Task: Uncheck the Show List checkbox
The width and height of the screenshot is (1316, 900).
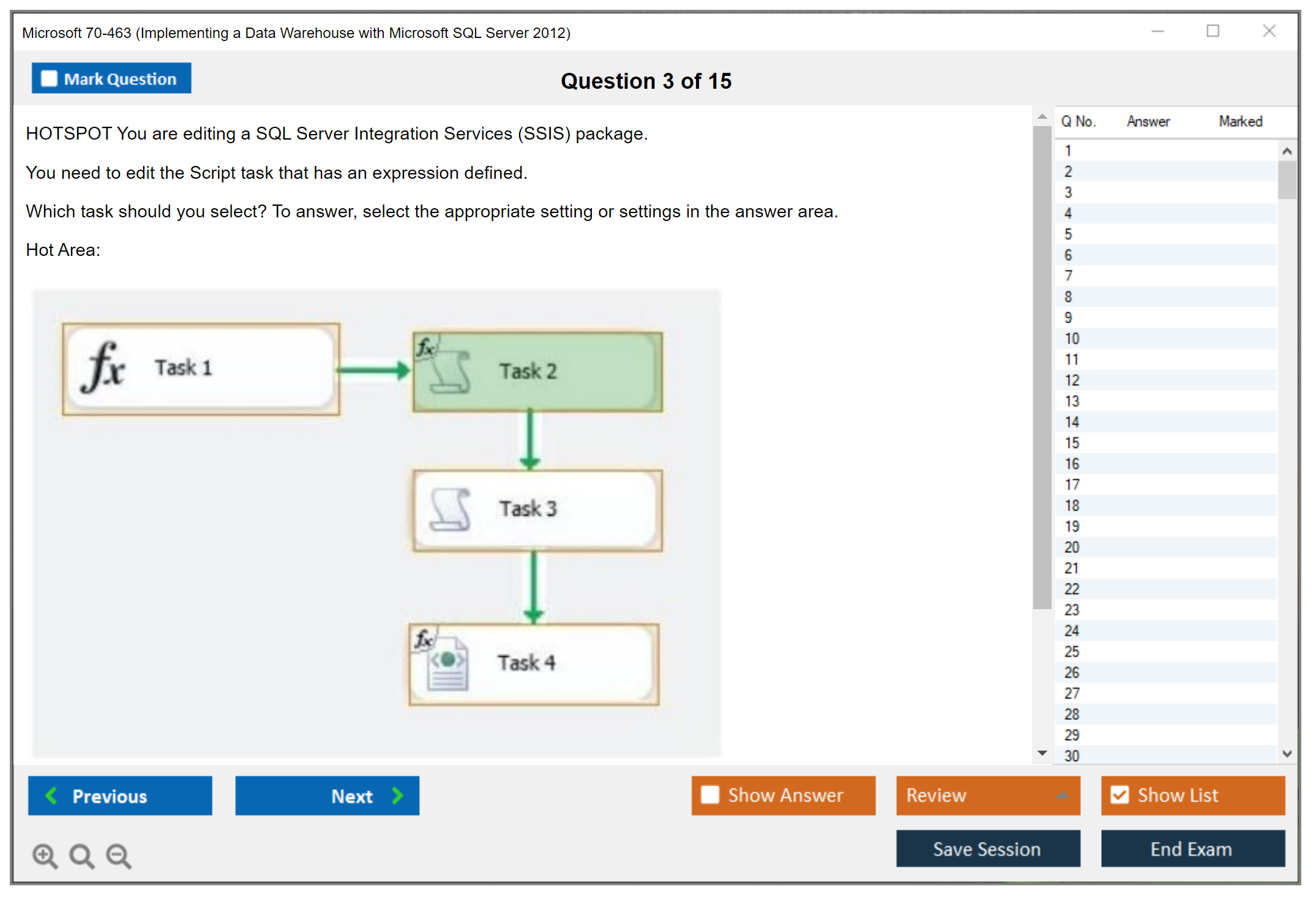Action: point(1120,795)
